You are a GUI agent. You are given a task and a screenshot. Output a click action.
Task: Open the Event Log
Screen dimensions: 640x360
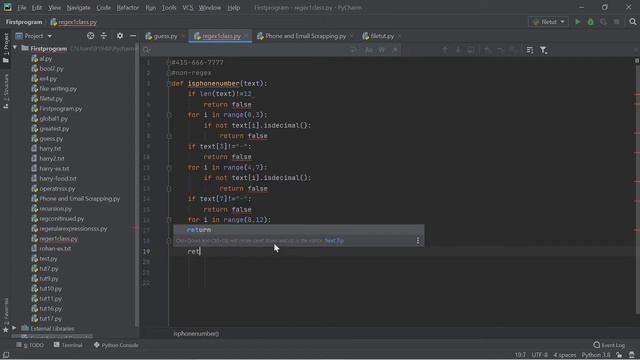coord(609,345)
